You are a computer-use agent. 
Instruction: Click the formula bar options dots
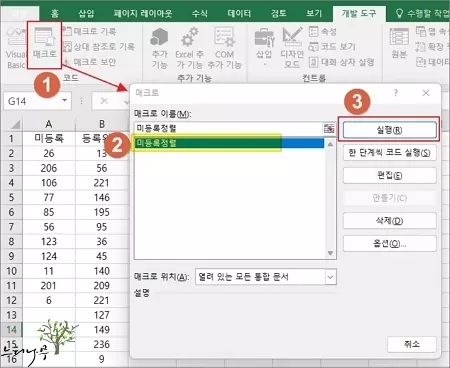click(81, 101)
